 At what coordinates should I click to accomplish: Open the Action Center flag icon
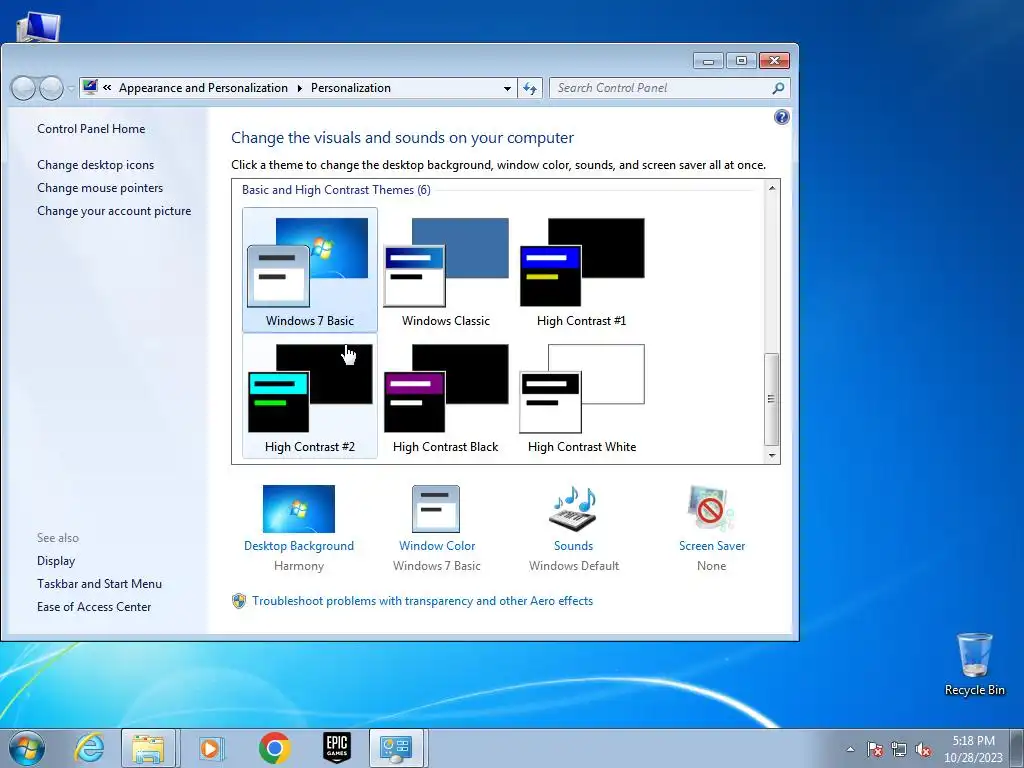pyautogui.click(x=874, y=750)
